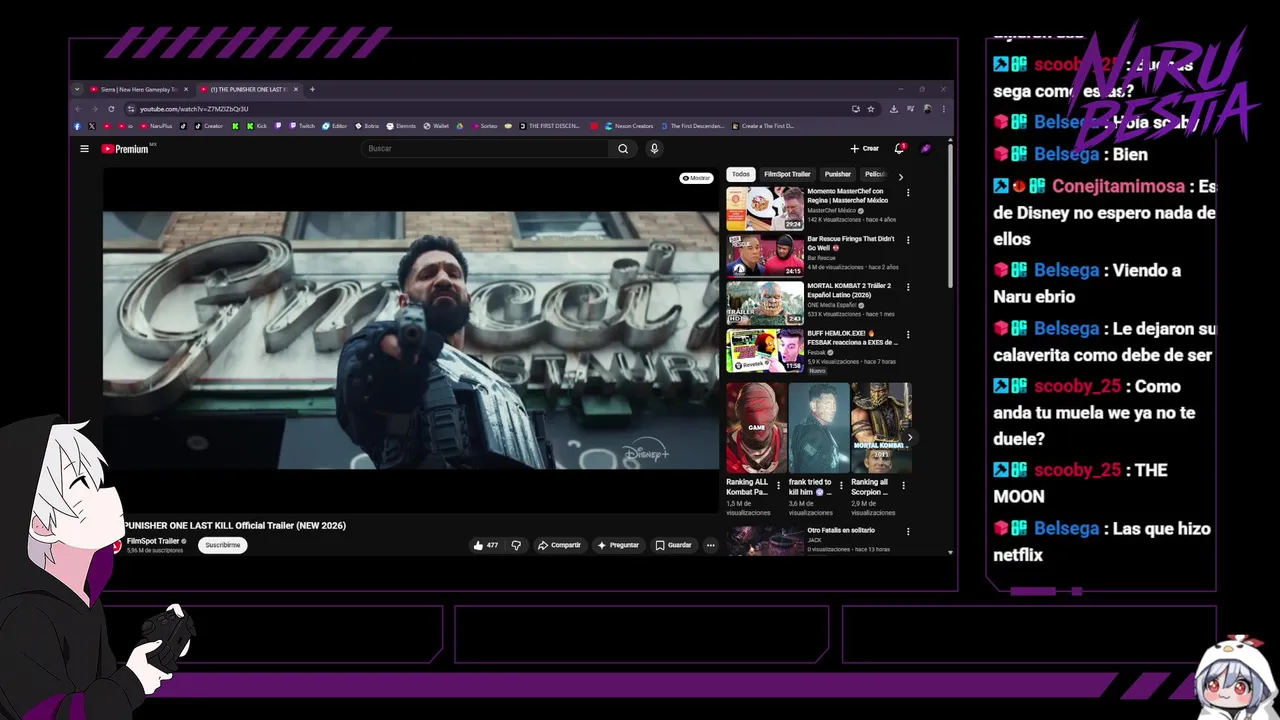Open the tab search dropdown arrow
Image resolution: width=1280 pixels, height=720 pixels.
coord(77,89)
